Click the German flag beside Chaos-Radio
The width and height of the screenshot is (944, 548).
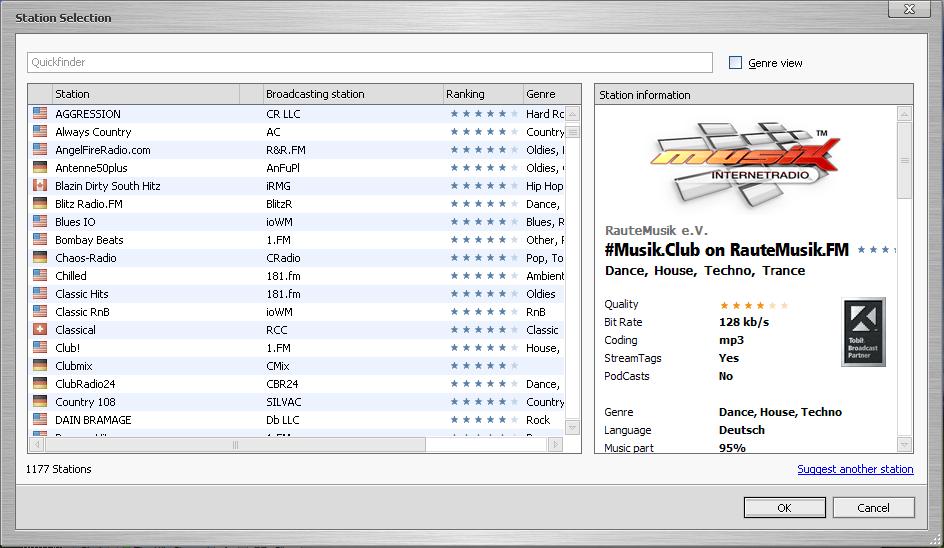(40, 257)
